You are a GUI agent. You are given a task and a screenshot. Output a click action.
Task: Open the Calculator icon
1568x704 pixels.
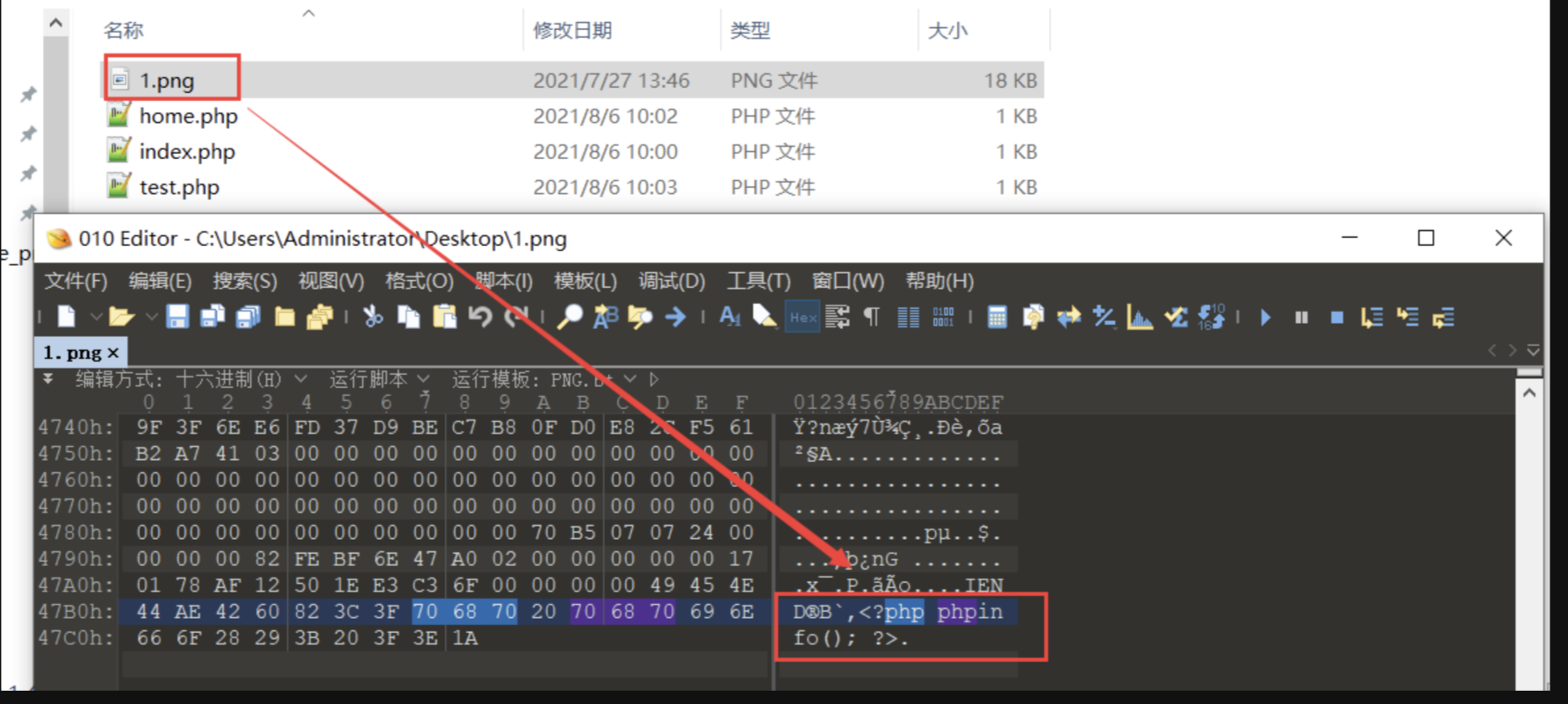(x=997, y=317)
